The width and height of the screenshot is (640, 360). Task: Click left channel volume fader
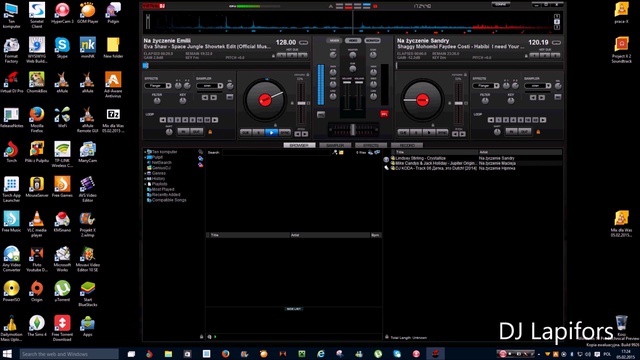point(347,82)
